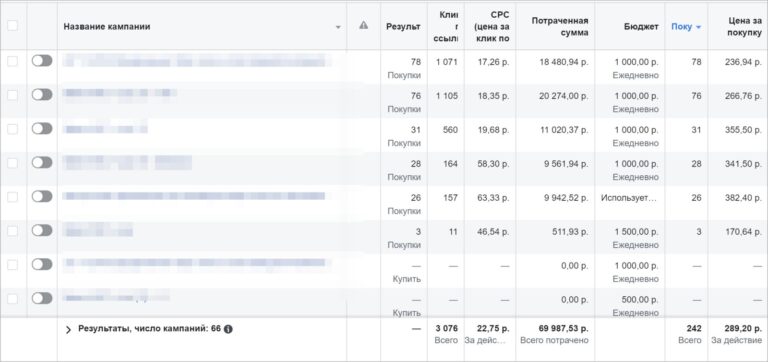Open the Поку column sort dropdown arrow
The height and width of the screenshot is (362, 768).
[698, 27]
